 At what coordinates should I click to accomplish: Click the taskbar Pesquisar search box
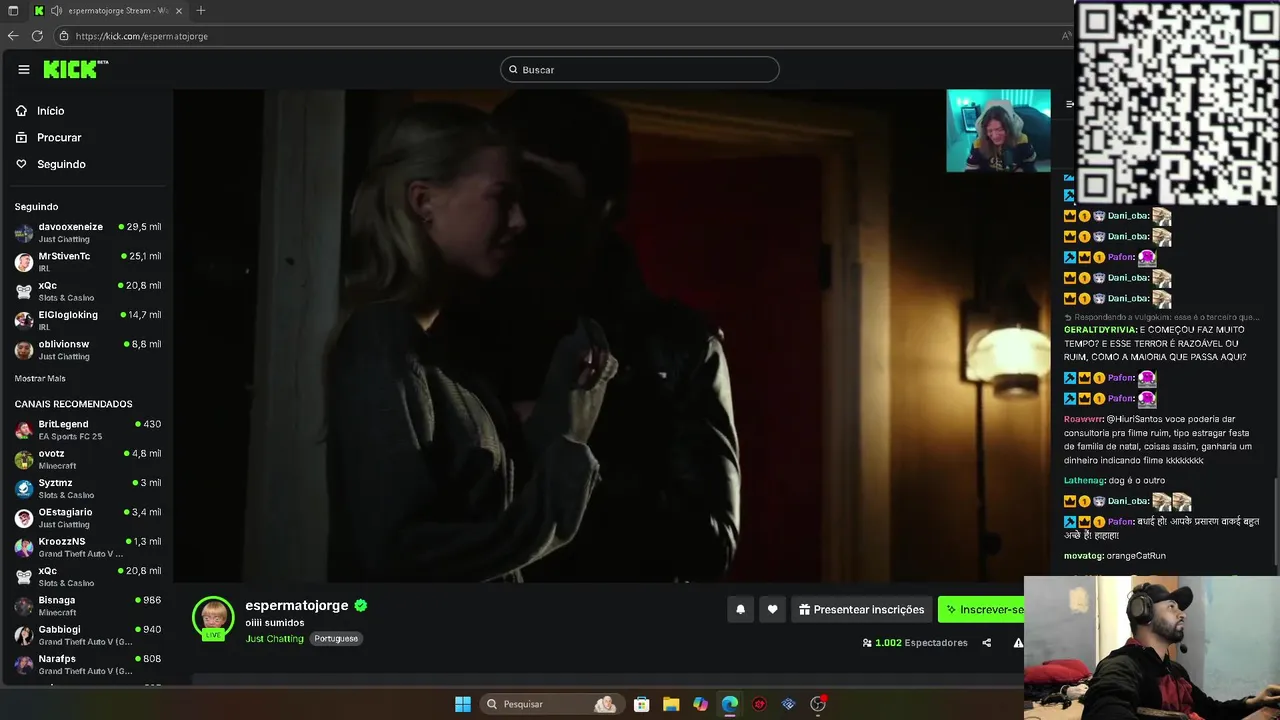pos(551,704)
